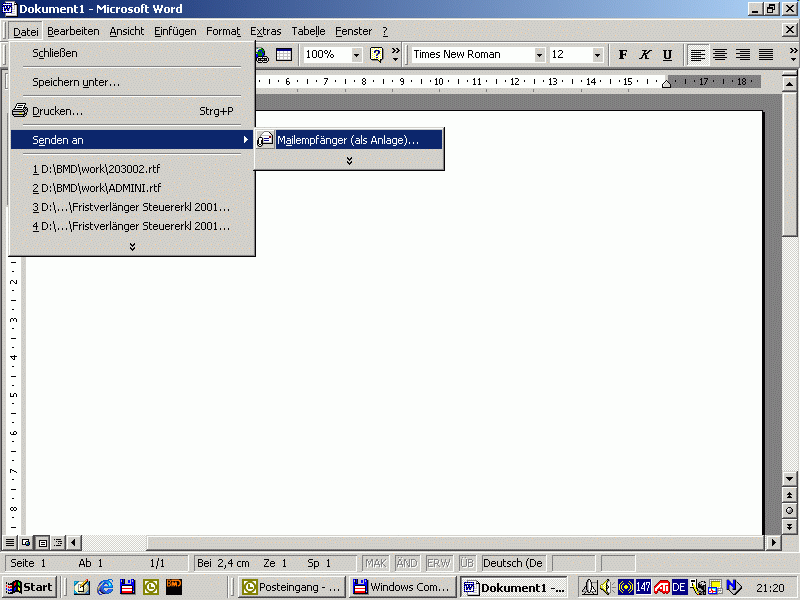This screenshot has width=800, height=600.
Task: Open the Ansicht menu
Action: (127, 32)
